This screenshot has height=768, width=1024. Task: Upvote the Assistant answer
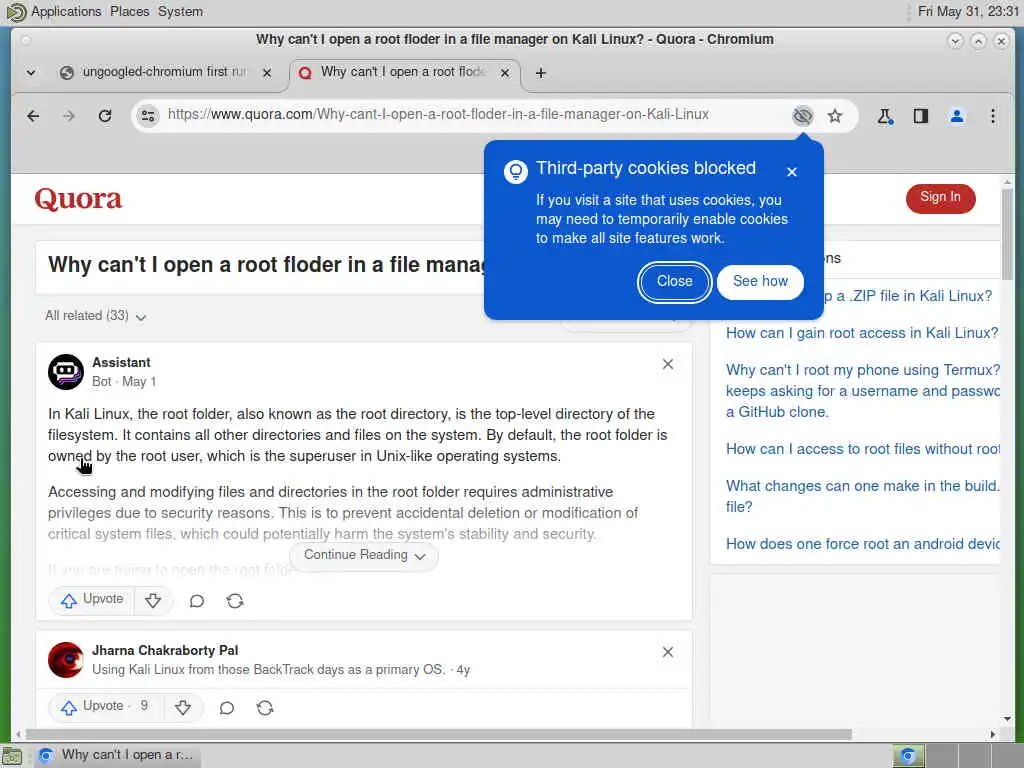[91, 600]
